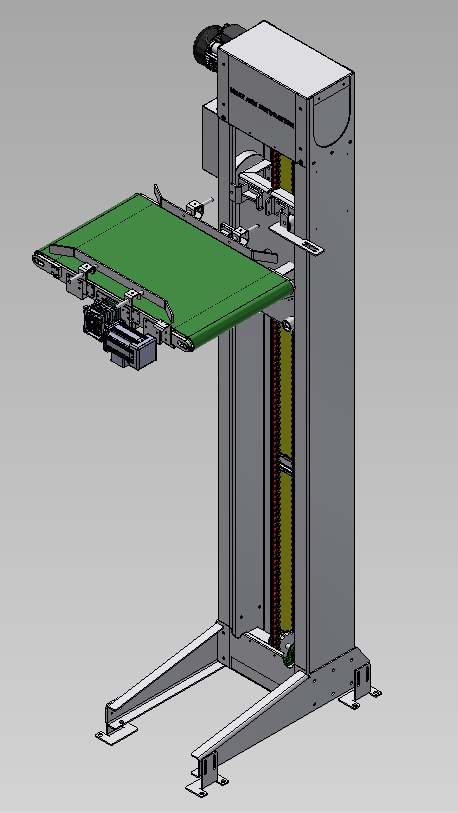Screen dimensions: 458x813
Task: Select the carriage block midway on the chain
Action: [285, 462]
